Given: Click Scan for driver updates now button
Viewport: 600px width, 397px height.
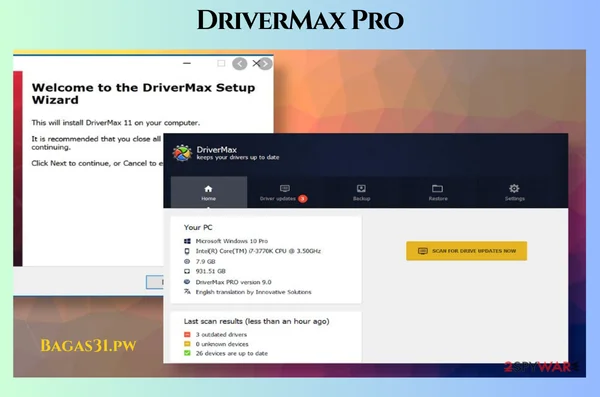Looking at the screenshot, I should coord(466,251).
